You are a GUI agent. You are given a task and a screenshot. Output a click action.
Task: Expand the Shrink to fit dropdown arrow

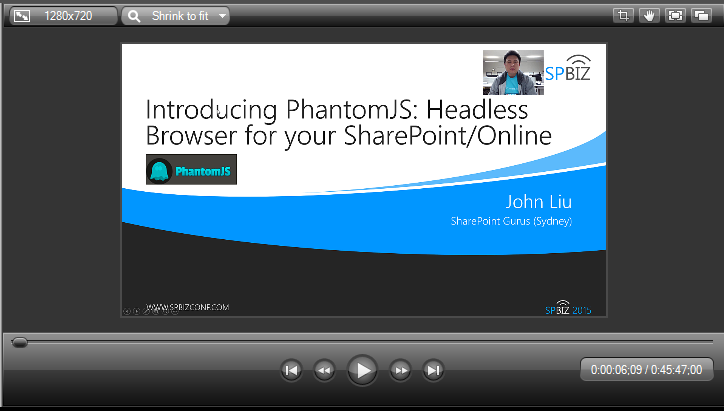(x=221, y=16)
